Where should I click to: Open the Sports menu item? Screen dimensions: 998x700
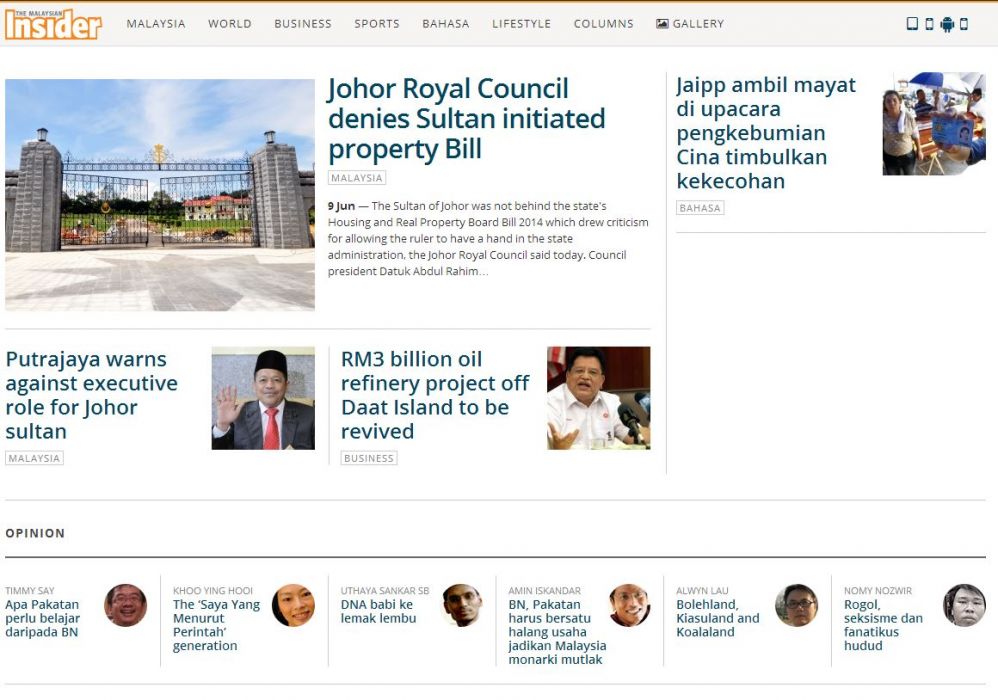click(376, 24)
